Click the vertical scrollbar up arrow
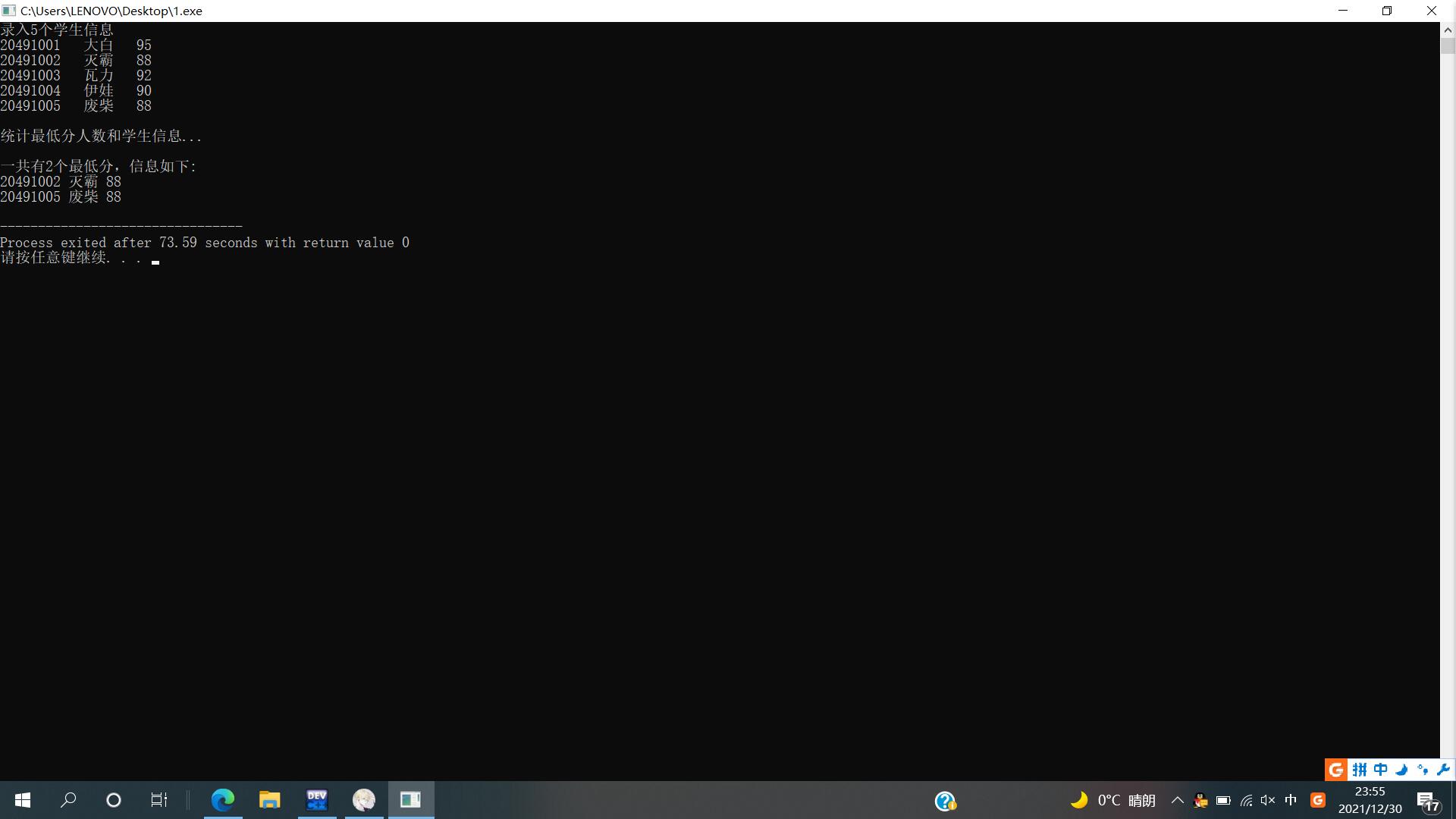 (x=1447, y=30)
